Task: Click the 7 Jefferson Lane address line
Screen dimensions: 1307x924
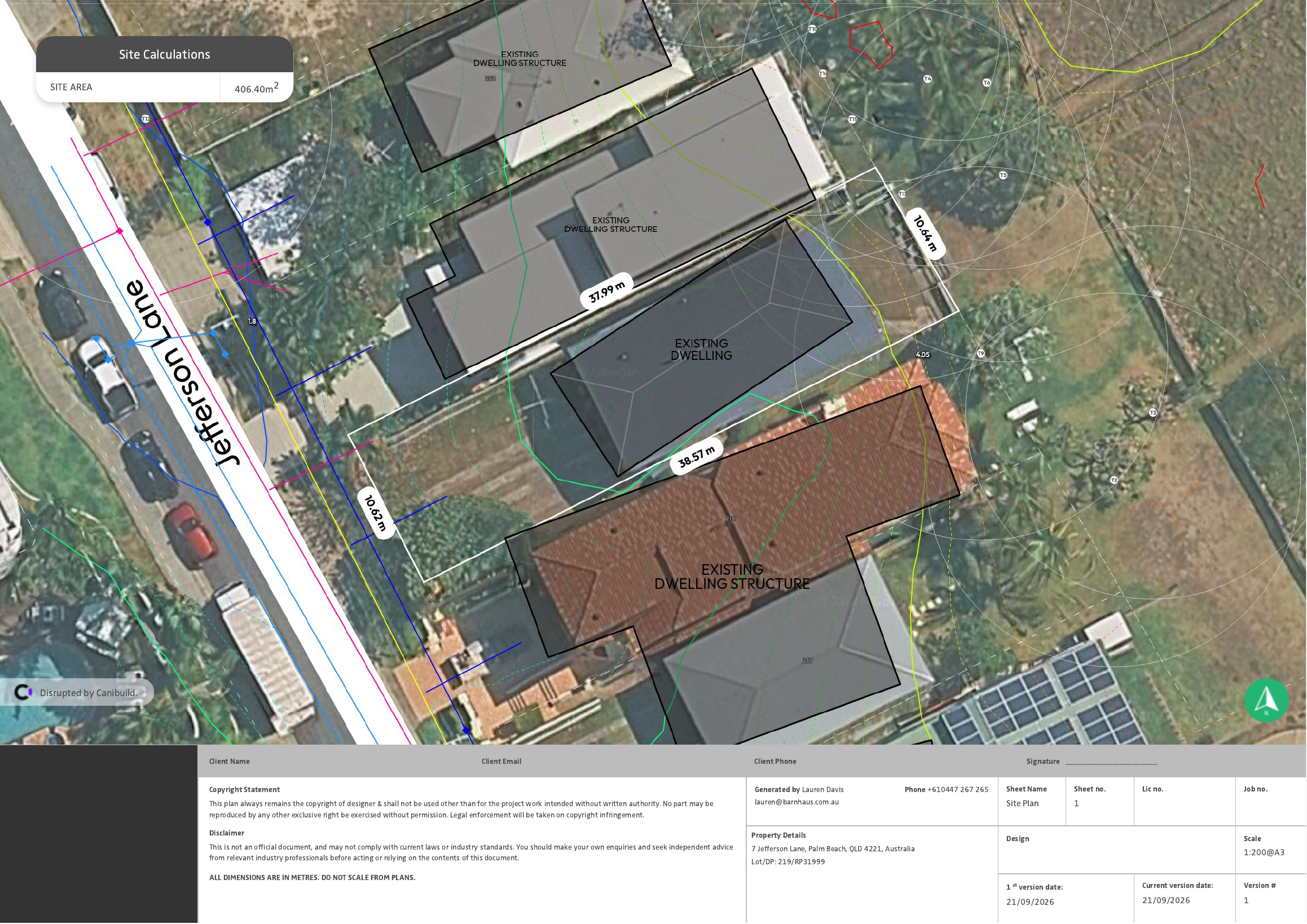Action: pyautogui.click(x=833, y=849)
